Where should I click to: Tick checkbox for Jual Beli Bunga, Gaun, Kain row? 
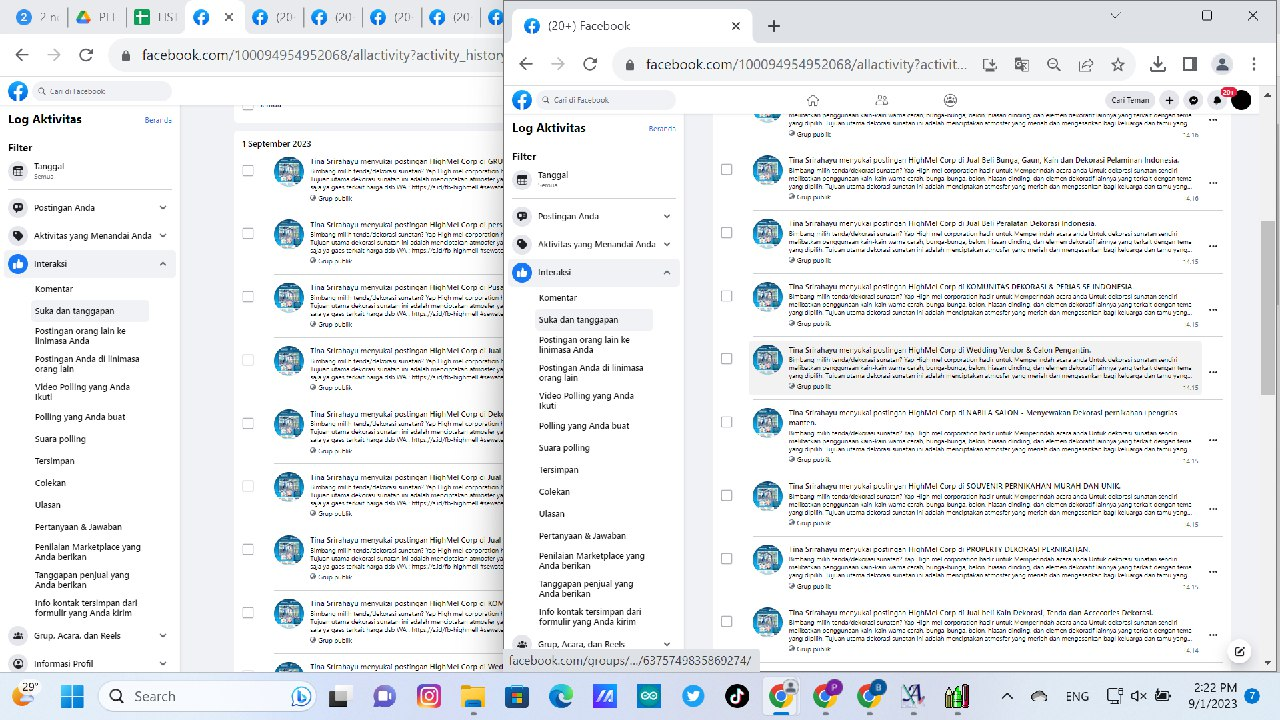pos(726,170)
